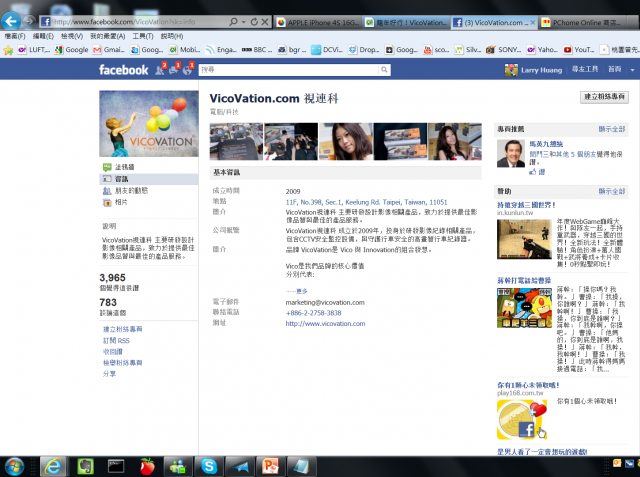Image resolution: width=640 pixels, height=477 pixels.
Task: Click the Facebook search magnifier button
Action: 384,70
